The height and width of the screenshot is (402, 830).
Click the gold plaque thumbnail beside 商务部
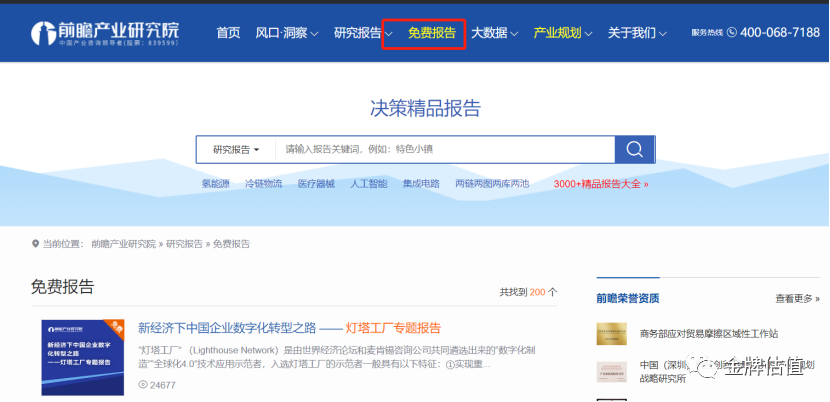[x=612, y=334]
